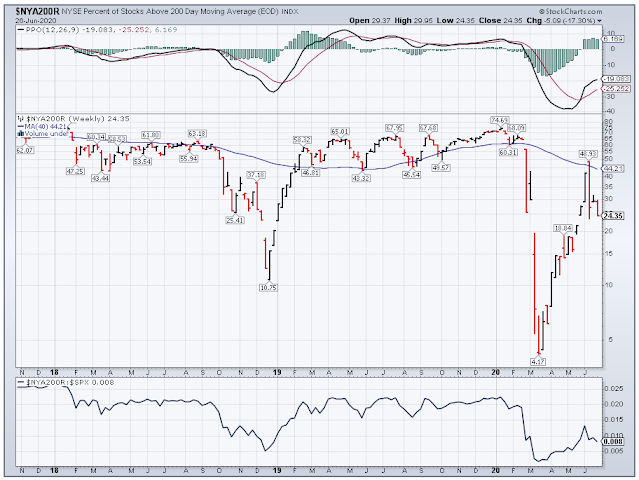
Task: Click the -19.083 PPO line axis label
Action: coord(615,79)
